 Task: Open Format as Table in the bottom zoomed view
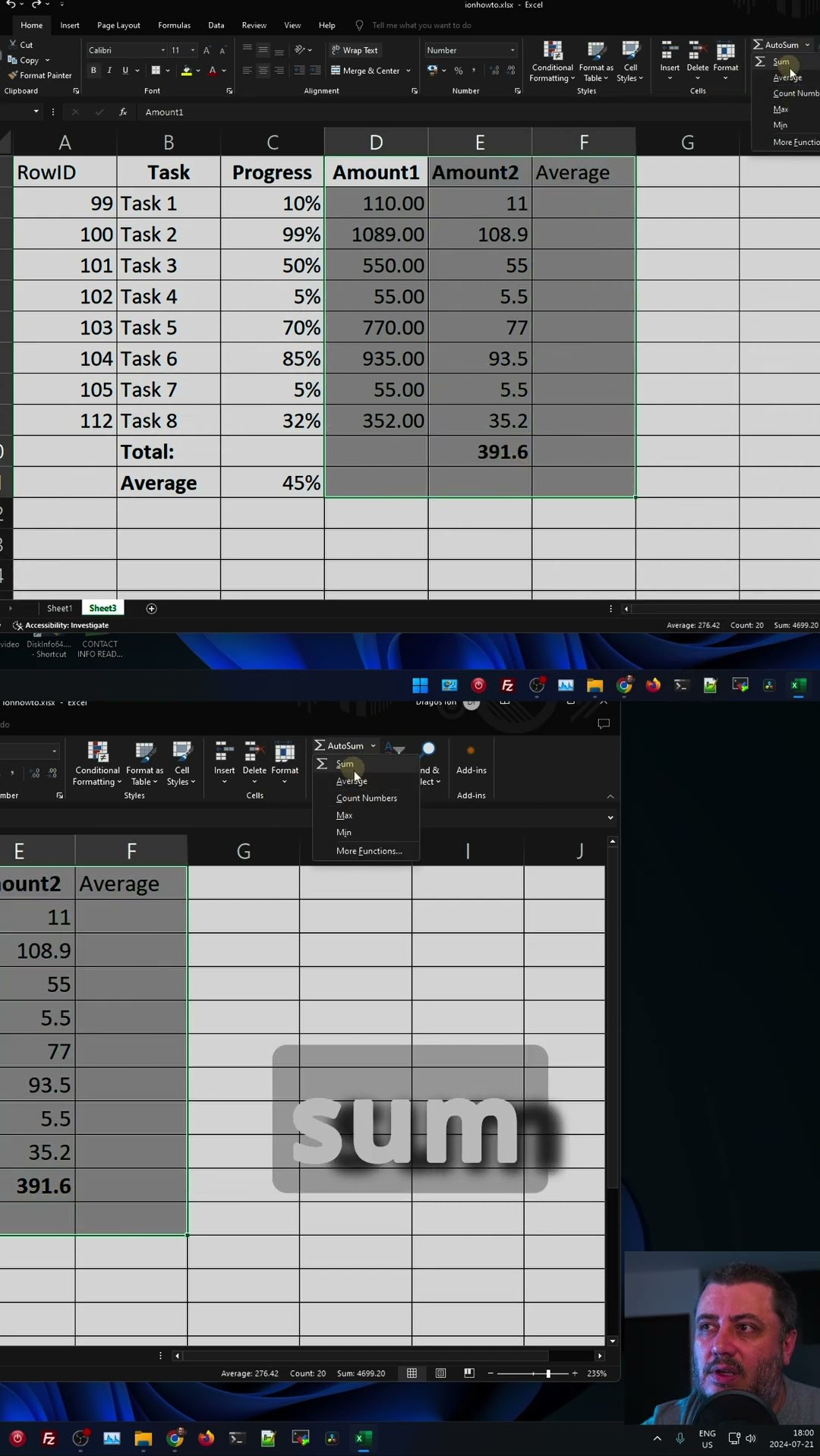click(x=144, y=764)
